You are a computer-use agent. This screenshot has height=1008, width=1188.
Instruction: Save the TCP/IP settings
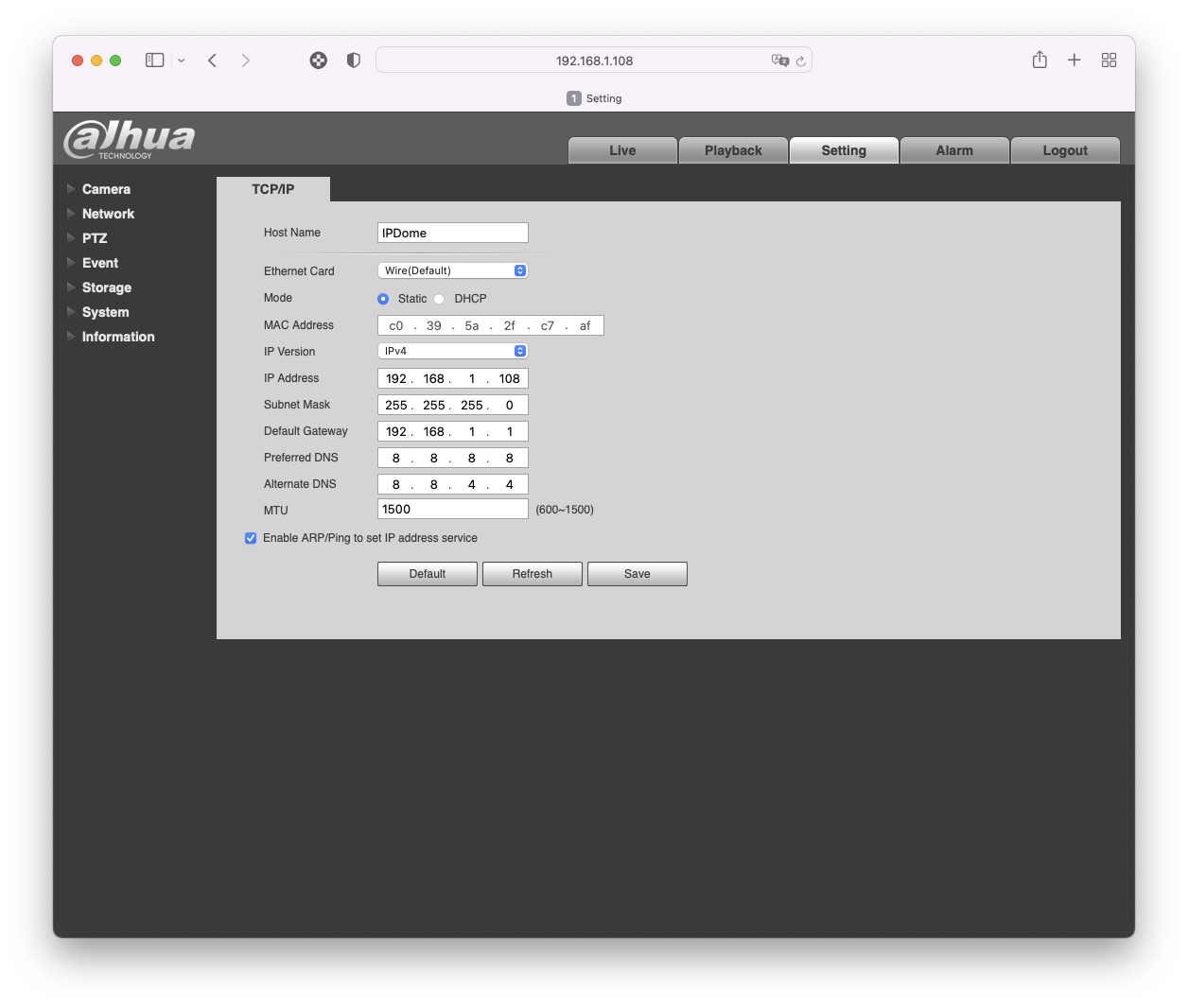(638, 574)
